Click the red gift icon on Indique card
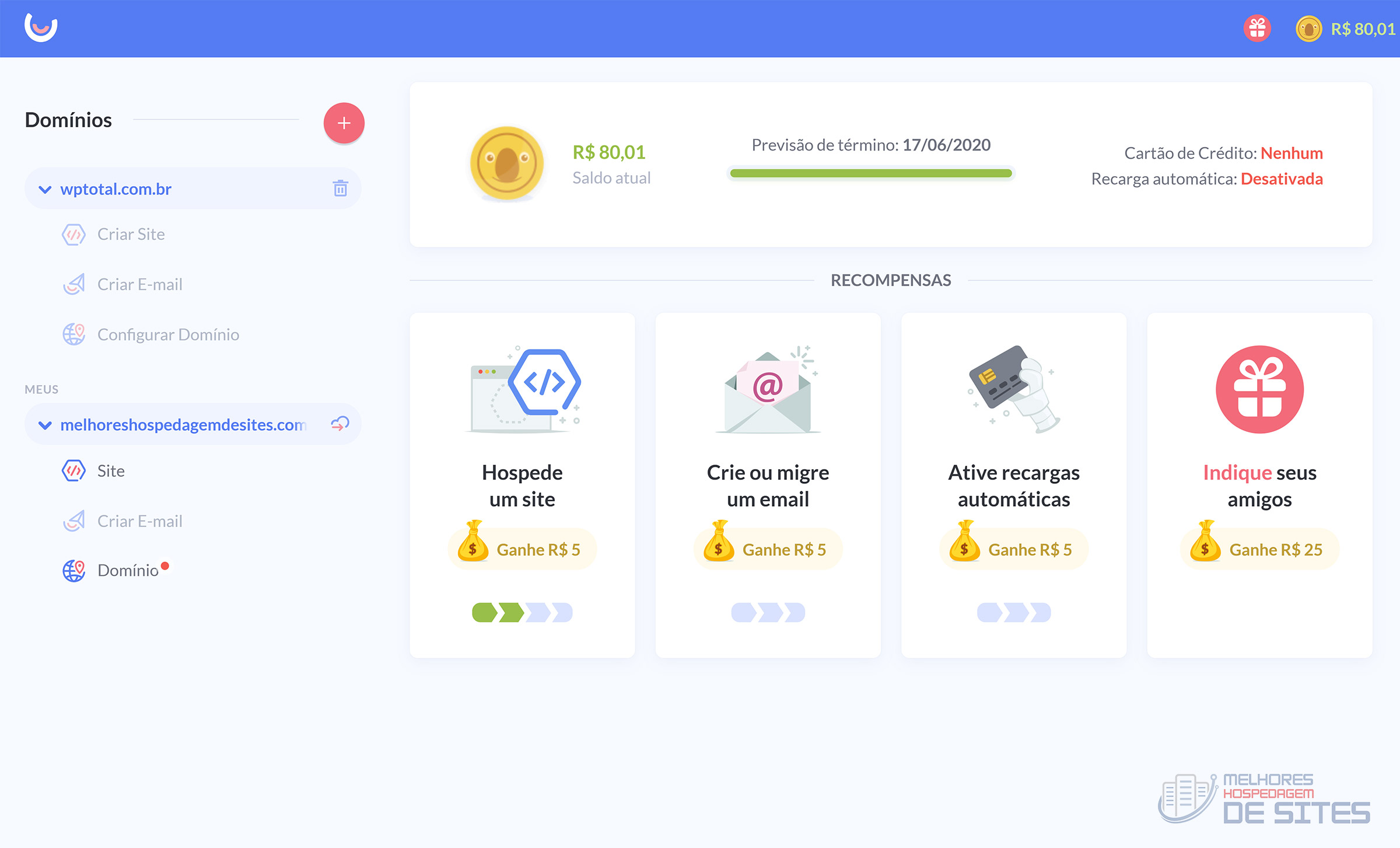The width and height of the screenshot is (1400, 848). coord(1259,389)
